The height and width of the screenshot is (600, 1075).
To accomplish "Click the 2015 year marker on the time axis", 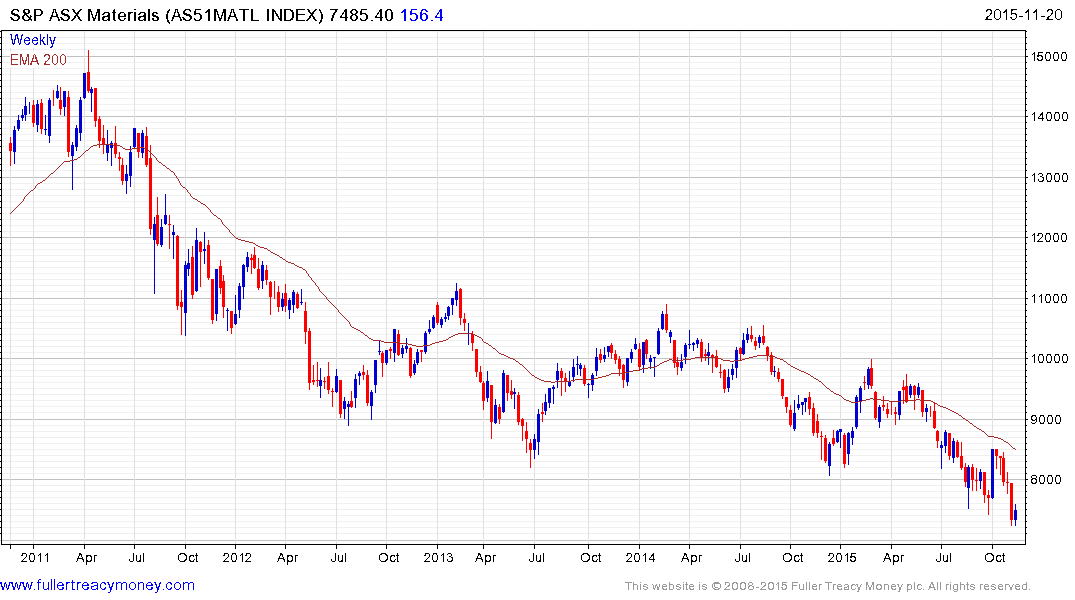I will [x=843, y=557].
